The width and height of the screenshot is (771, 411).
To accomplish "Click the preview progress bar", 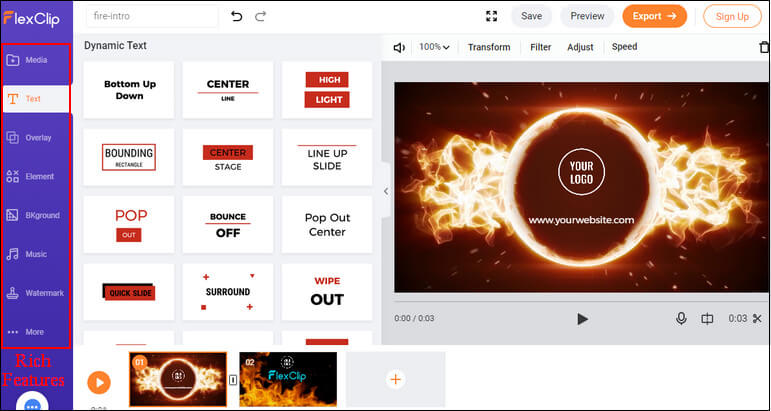I will (582, 300).
